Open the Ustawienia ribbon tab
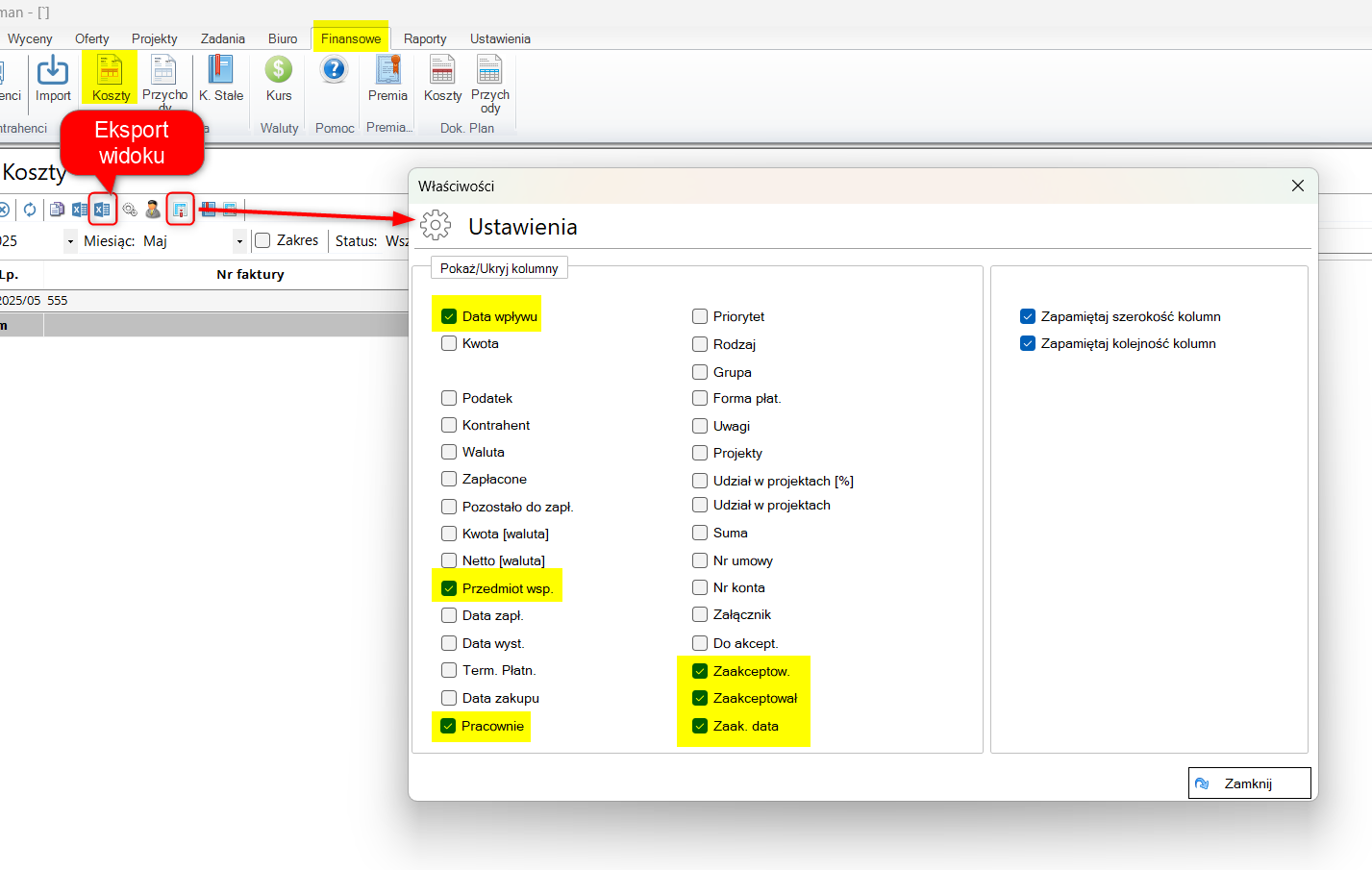 [500, 38]
